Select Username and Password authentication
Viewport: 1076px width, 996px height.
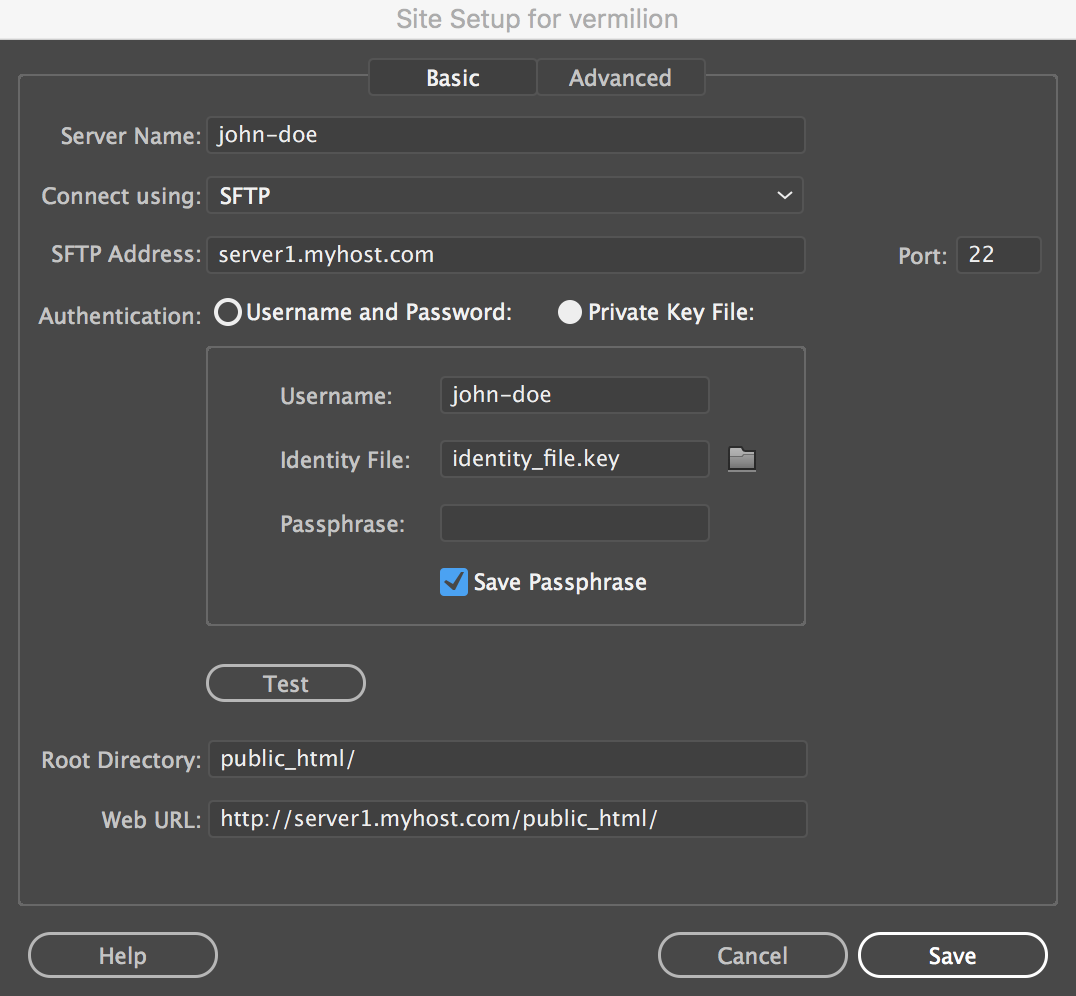point(227,312)
